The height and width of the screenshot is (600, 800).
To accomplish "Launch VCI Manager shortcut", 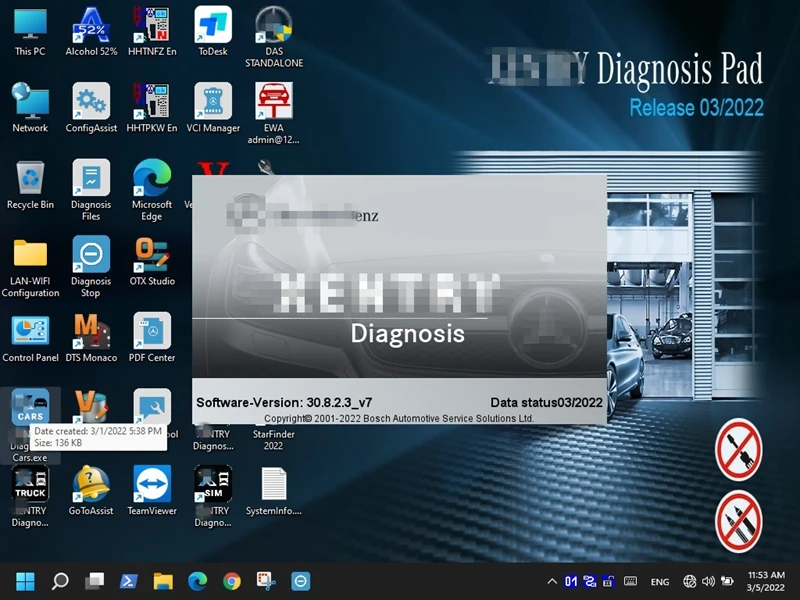I will click(x=213, y=108).
